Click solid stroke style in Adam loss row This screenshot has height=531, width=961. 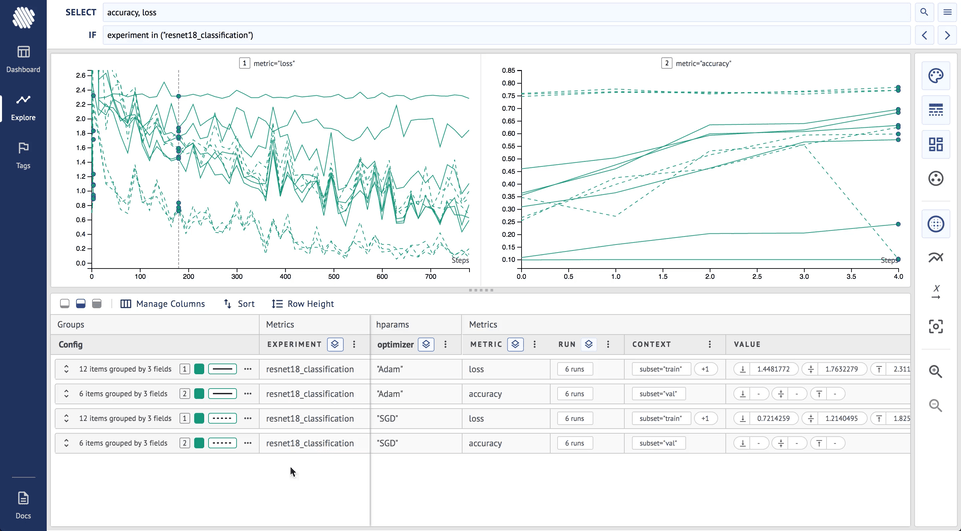point(222,369)
